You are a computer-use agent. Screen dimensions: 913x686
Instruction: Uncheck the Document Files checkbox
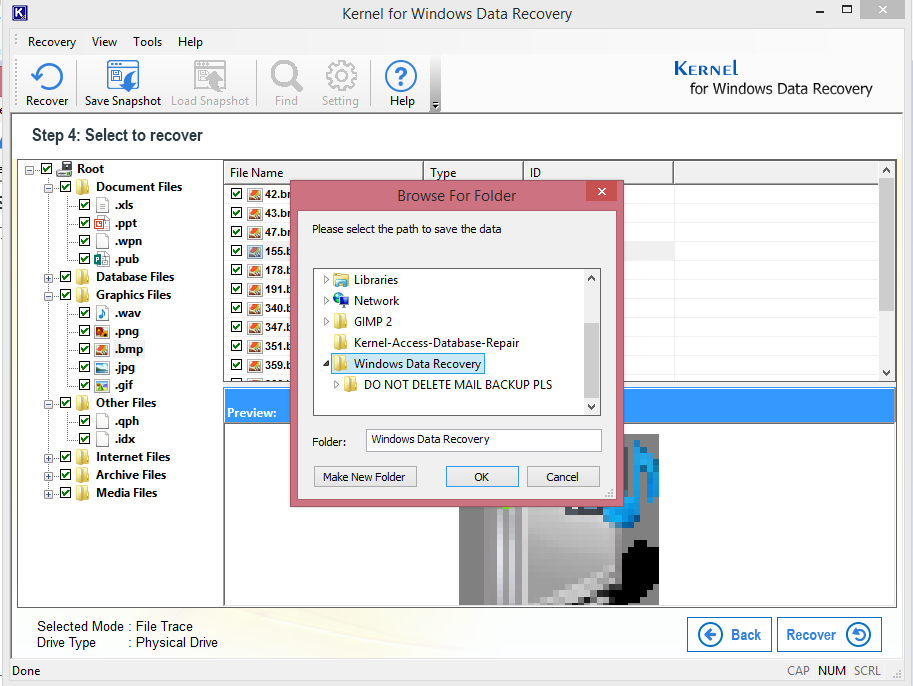66,187
